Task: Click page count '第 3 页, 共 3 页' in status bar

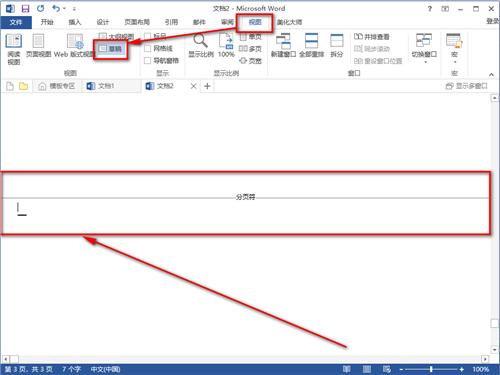Action: pyautogui.click(x=28, y=369)
